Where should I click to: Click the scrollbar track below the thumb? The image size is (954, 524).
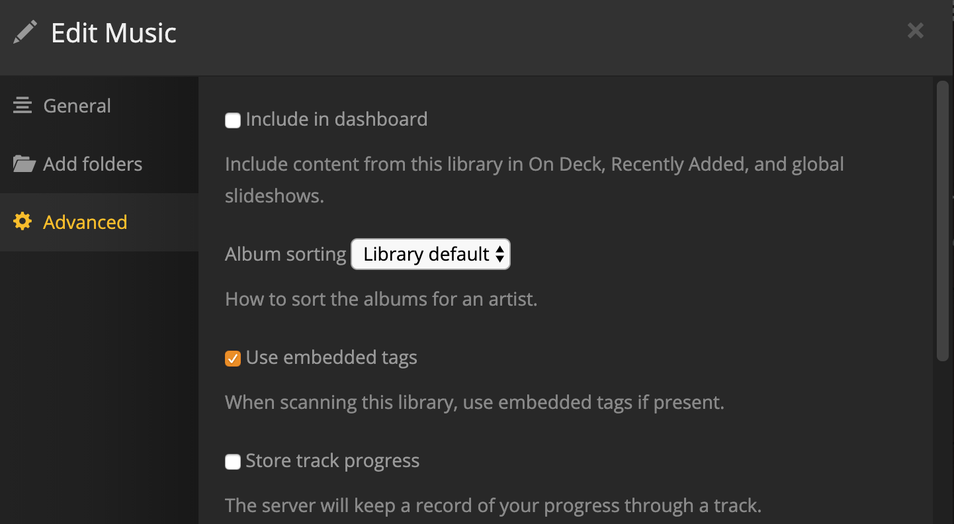point(941,440)
